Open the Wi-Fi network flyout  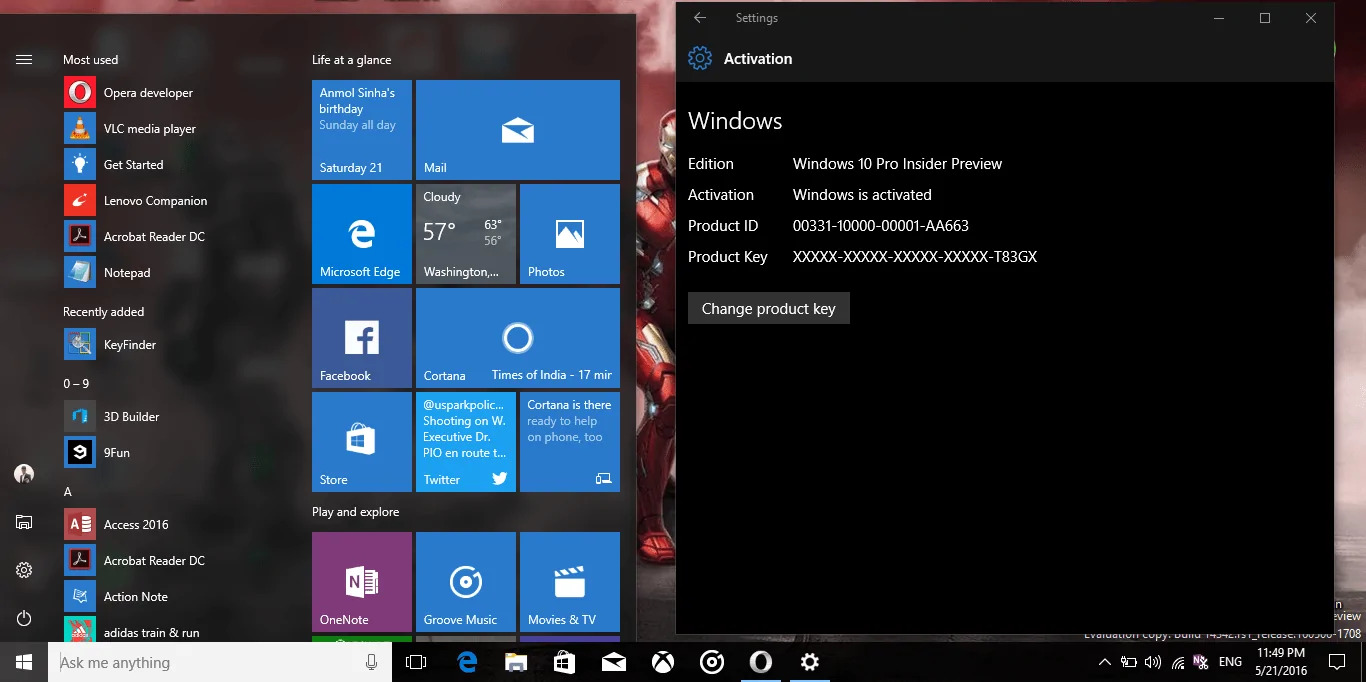pos(1178,662)
